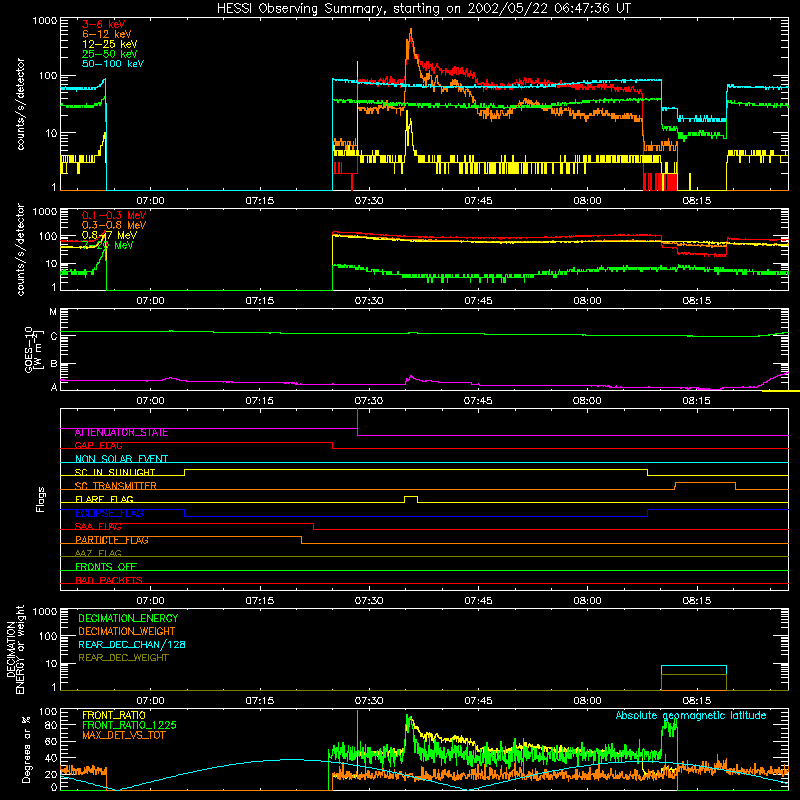
Task: Select the 6-12 keV legend label
Action: point(107,34)
